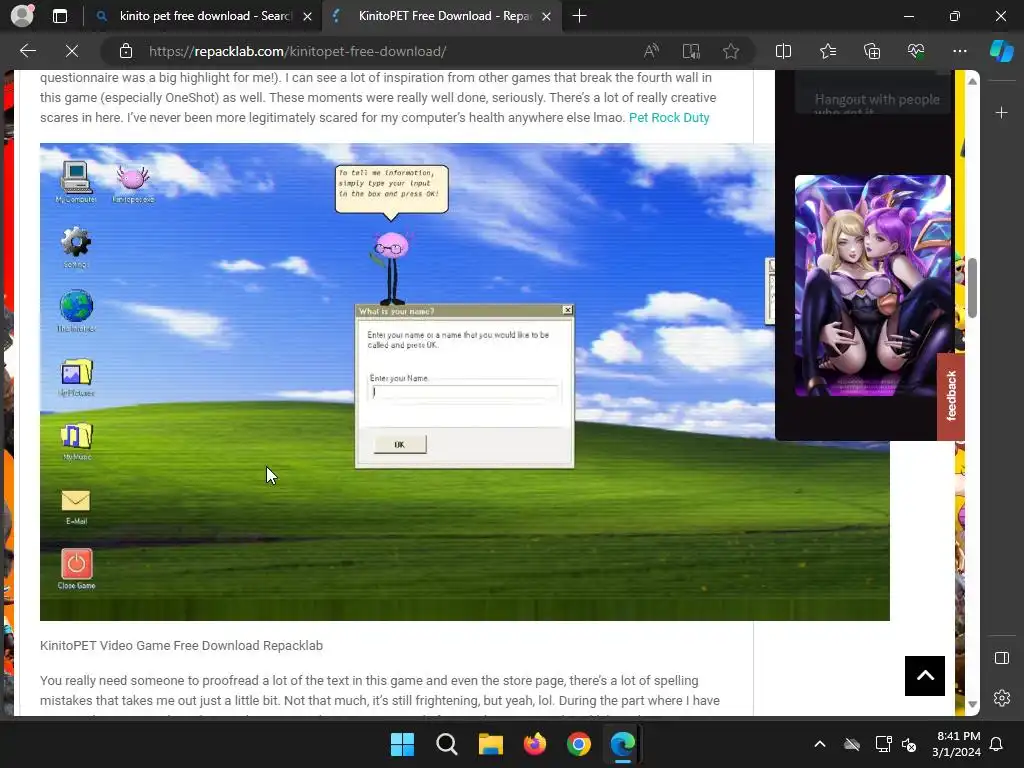Open Collections panel
Viewport: 1024px width, 768px height.
tap(872, 51)
